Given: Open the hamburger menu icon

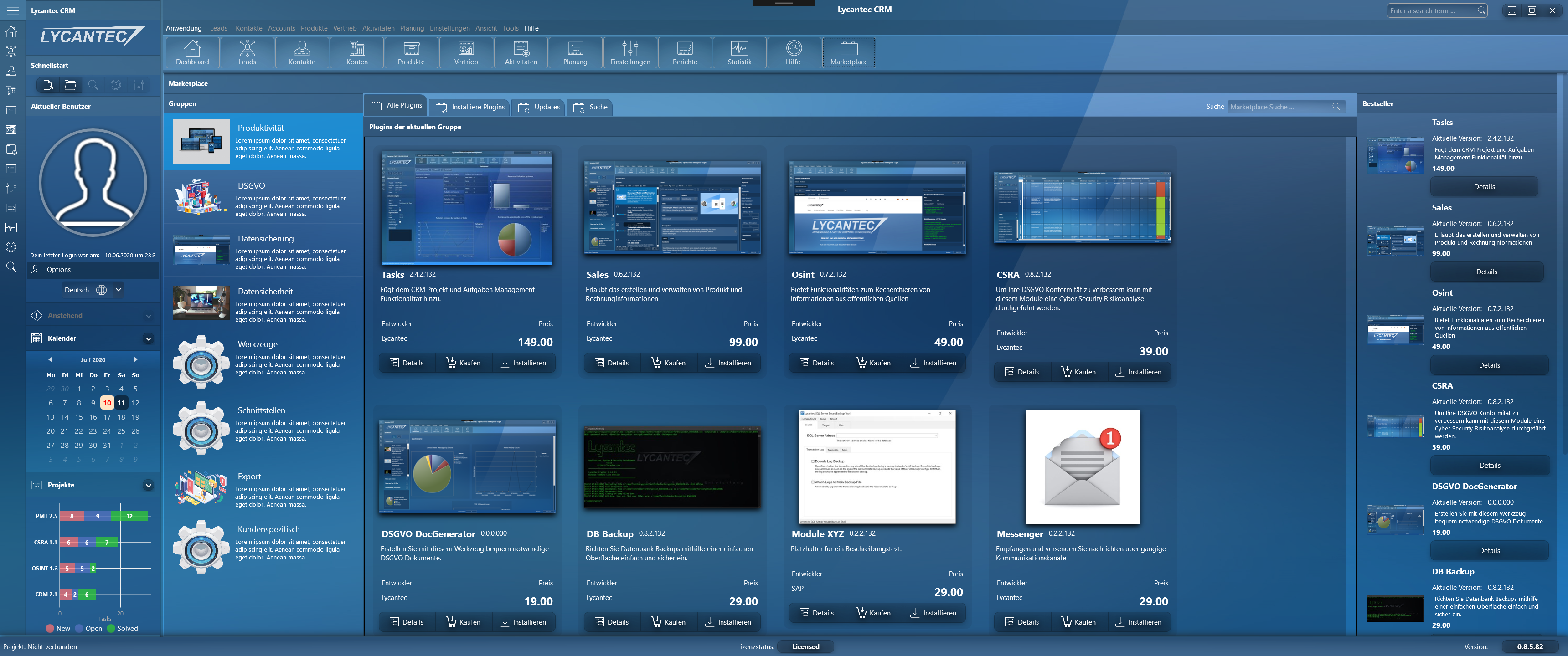Looking at the screenshot, I should click(x=12, y=10).
